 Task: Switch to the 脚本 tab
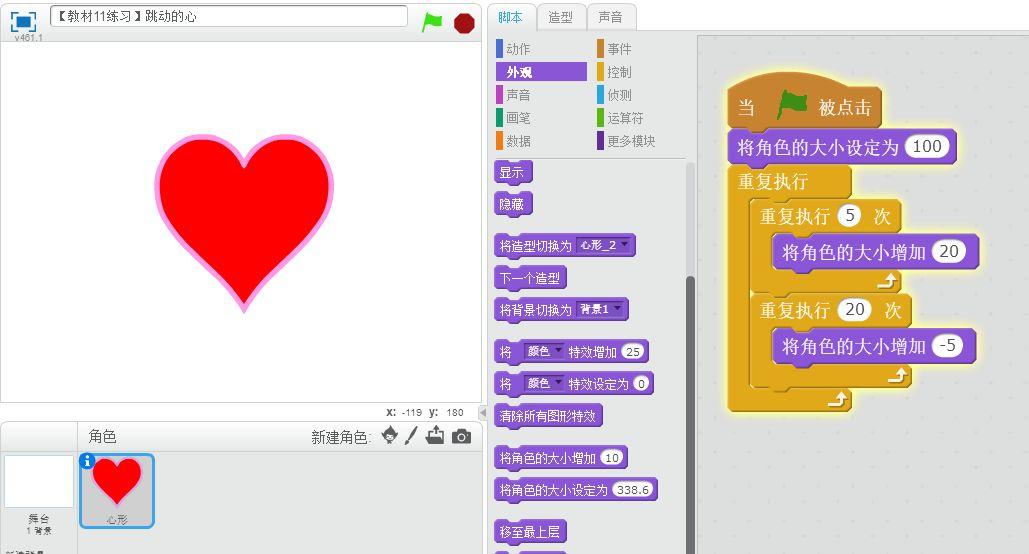[x=511, y=17]
